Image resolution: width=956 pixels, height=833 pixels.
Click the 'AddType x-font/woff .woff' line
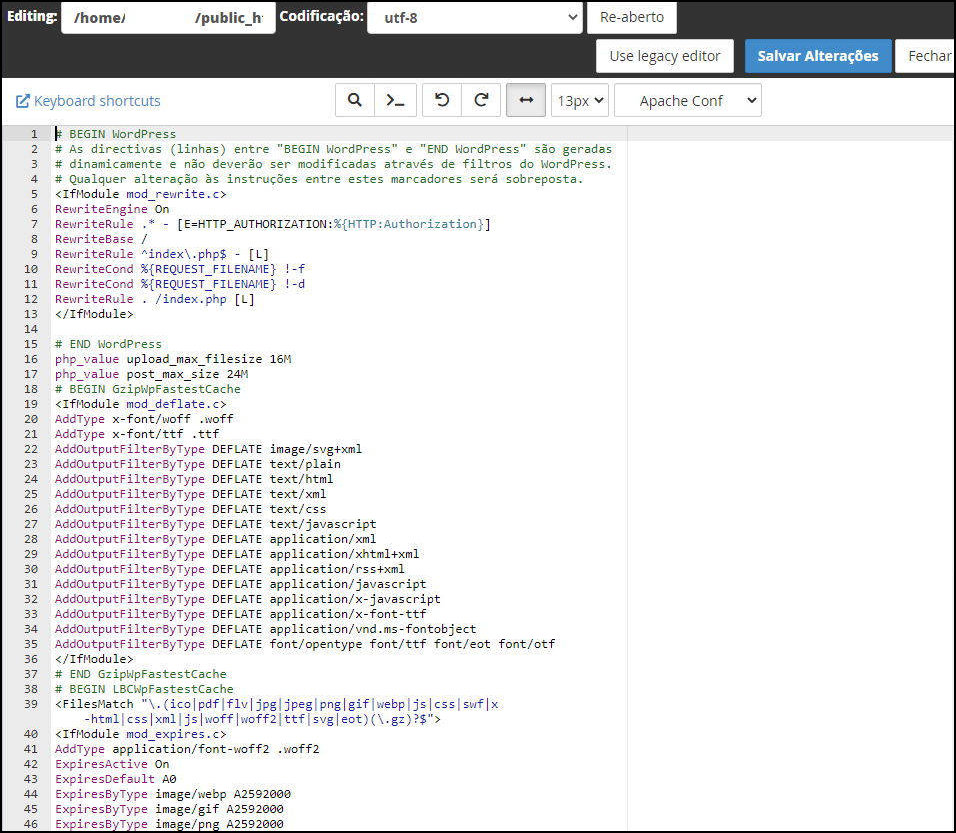pyautogui.click(x=144, y=419)
